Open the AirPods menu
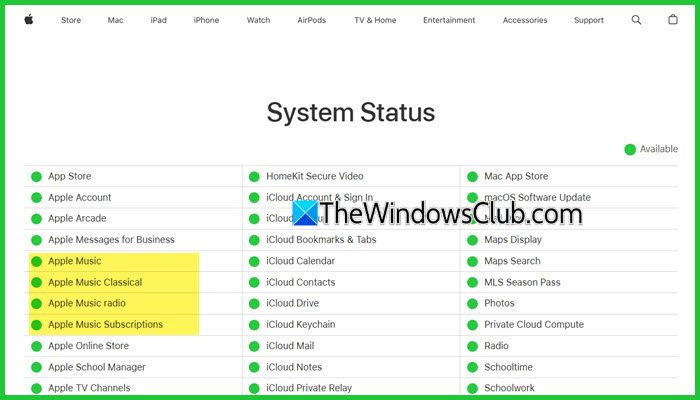 (x=312, y=20)
